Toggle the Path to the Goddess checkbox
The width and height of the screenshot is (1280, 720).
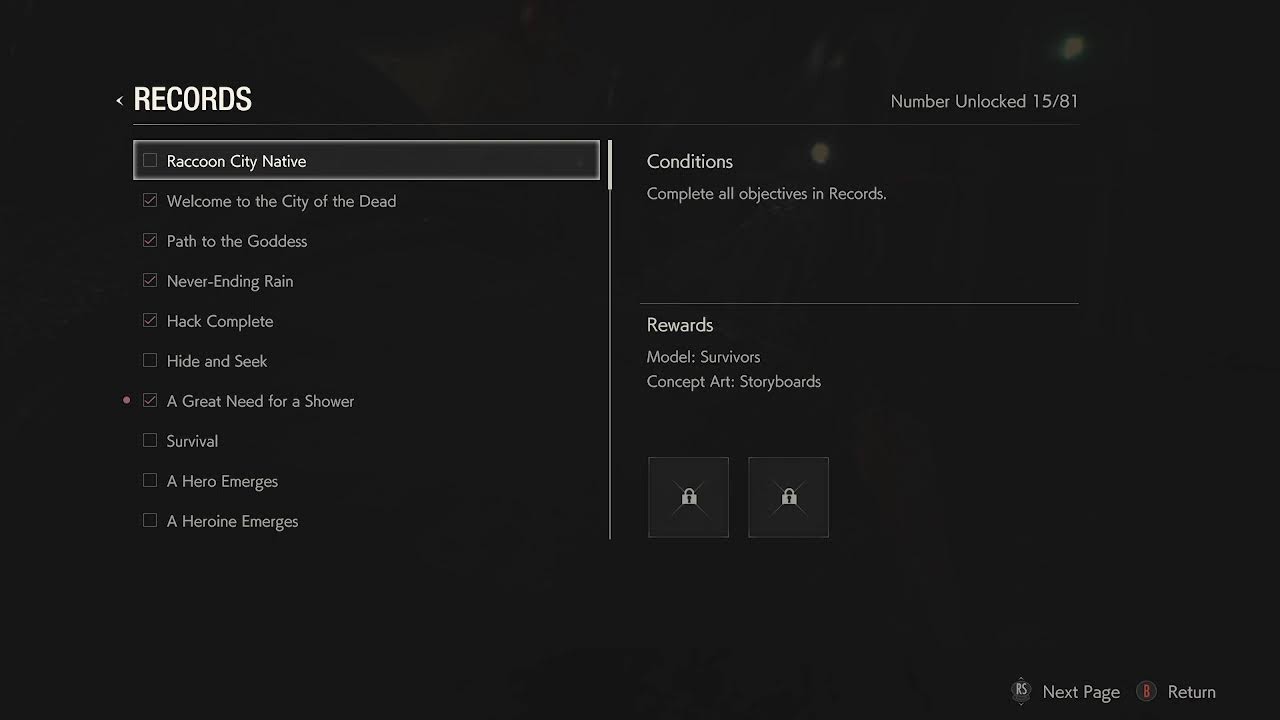coord(150,240)
